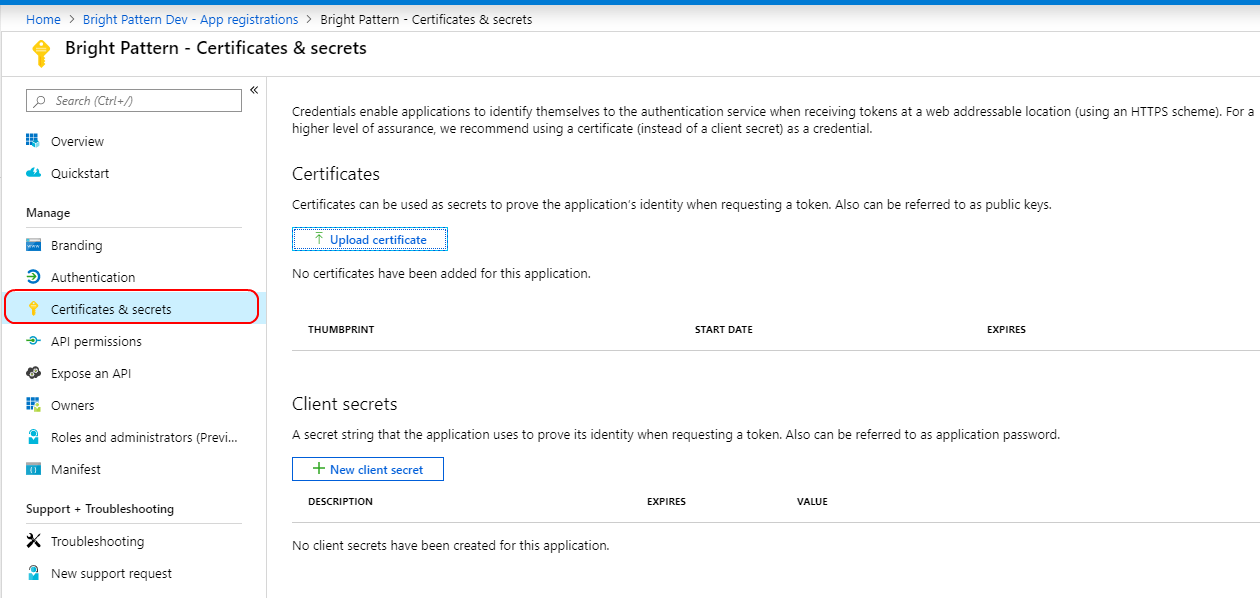Click the Client secrets section heading
Viewport: 1260px width, 598px height.
[345, 404]
